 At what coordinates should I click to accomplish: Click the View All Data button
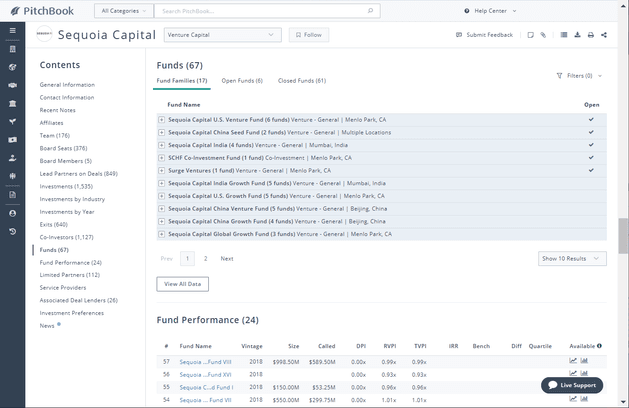click(182, 284)
